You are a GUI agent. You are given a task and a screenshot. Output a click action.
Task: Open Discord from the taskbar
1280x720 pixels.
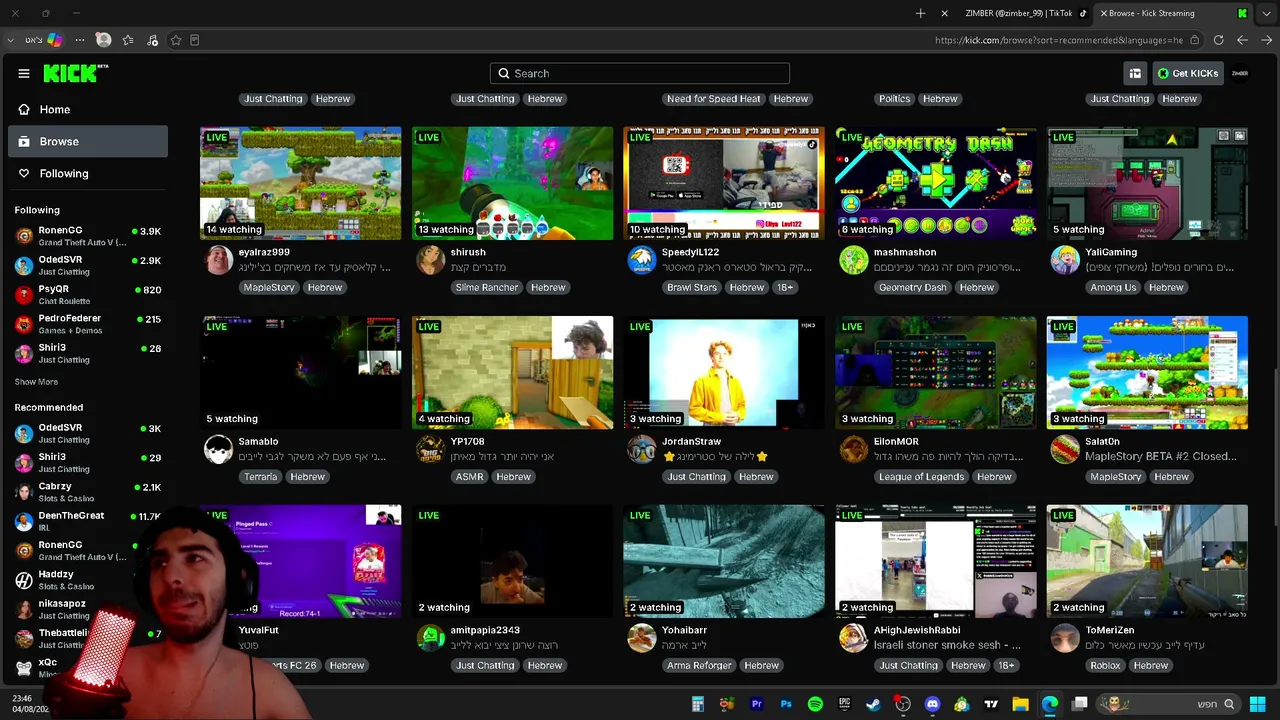click(932, 704)
